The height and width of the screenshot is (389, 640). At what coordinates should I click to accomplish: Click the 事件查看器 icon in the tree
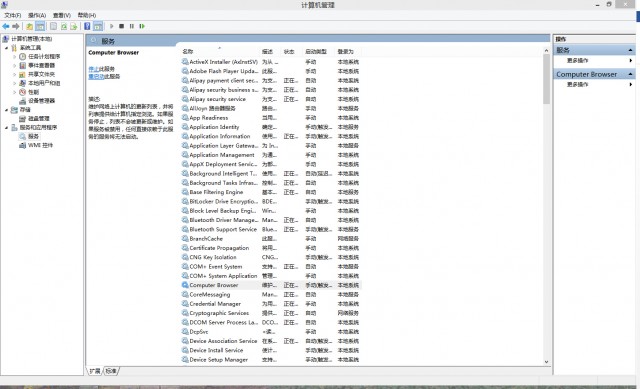(23, 65)
